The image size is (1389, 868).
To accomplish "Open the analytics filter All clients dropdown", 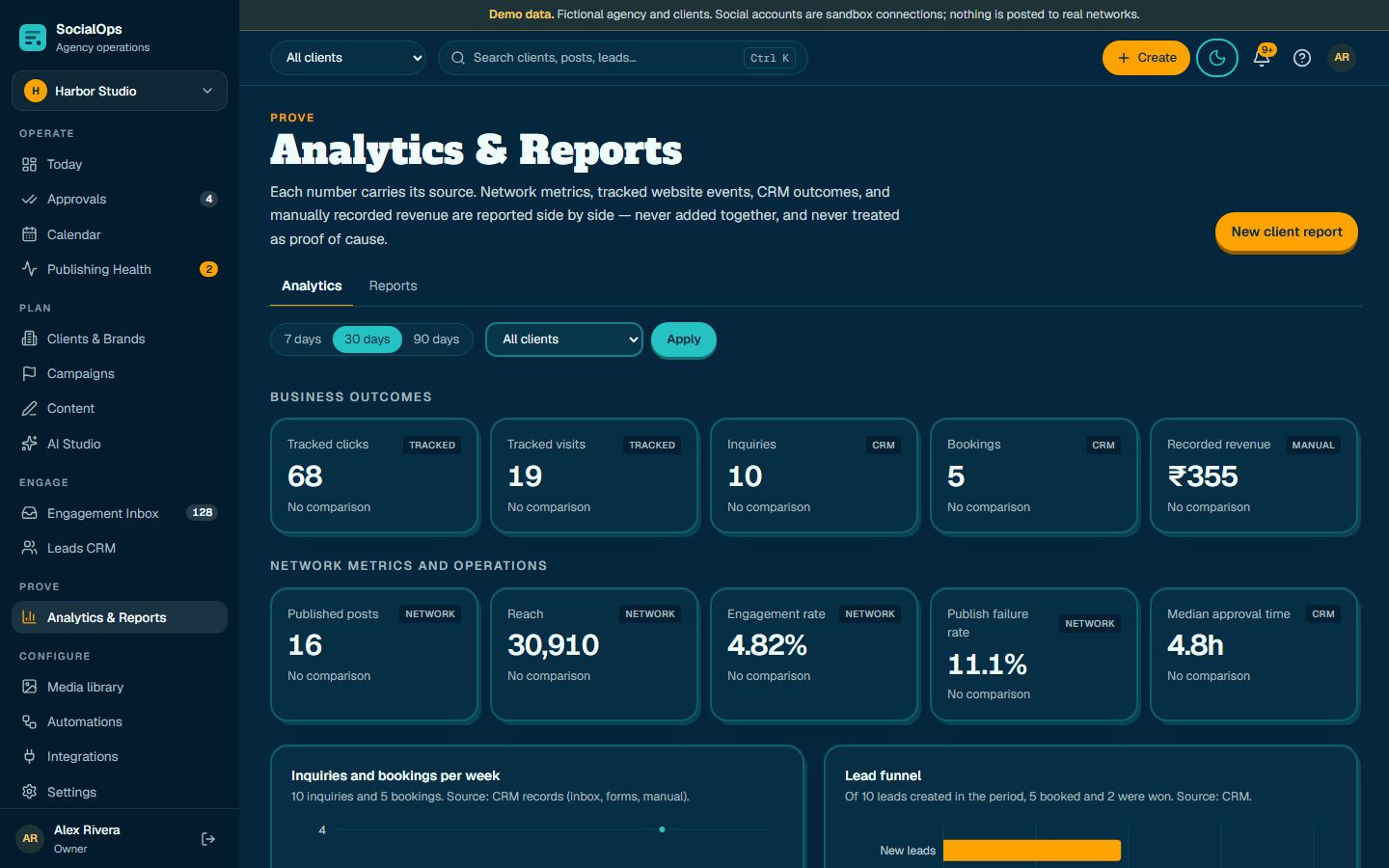I will coord(564,339).
